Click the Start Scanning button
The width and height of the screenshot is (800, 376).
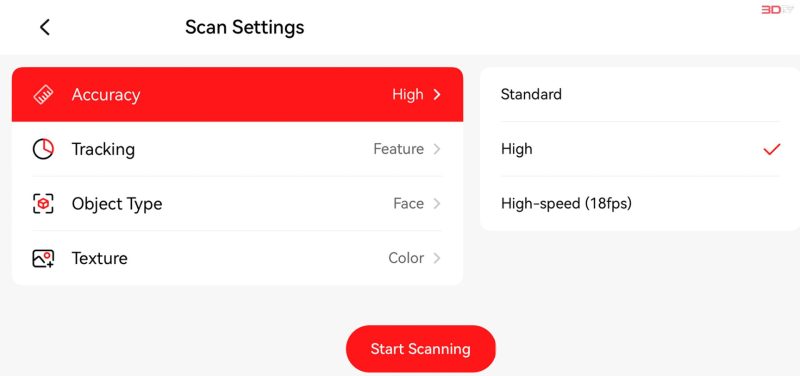[420, 349]
